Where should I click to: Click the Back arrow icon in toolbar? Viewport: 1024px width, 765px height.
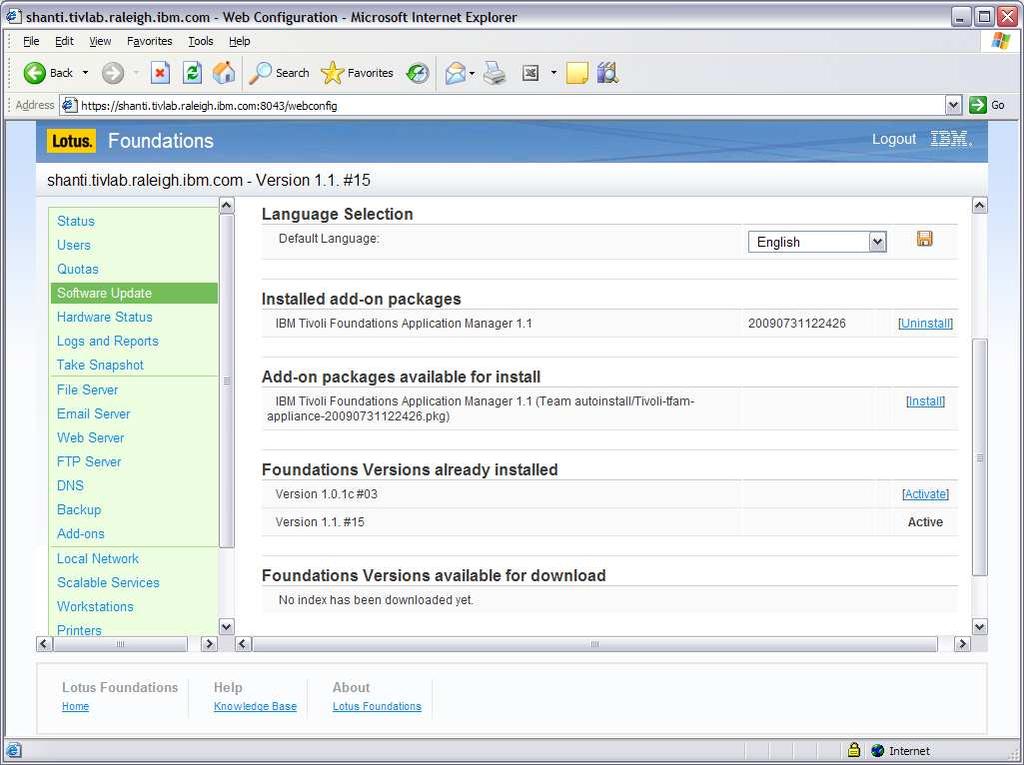point(34,73)
